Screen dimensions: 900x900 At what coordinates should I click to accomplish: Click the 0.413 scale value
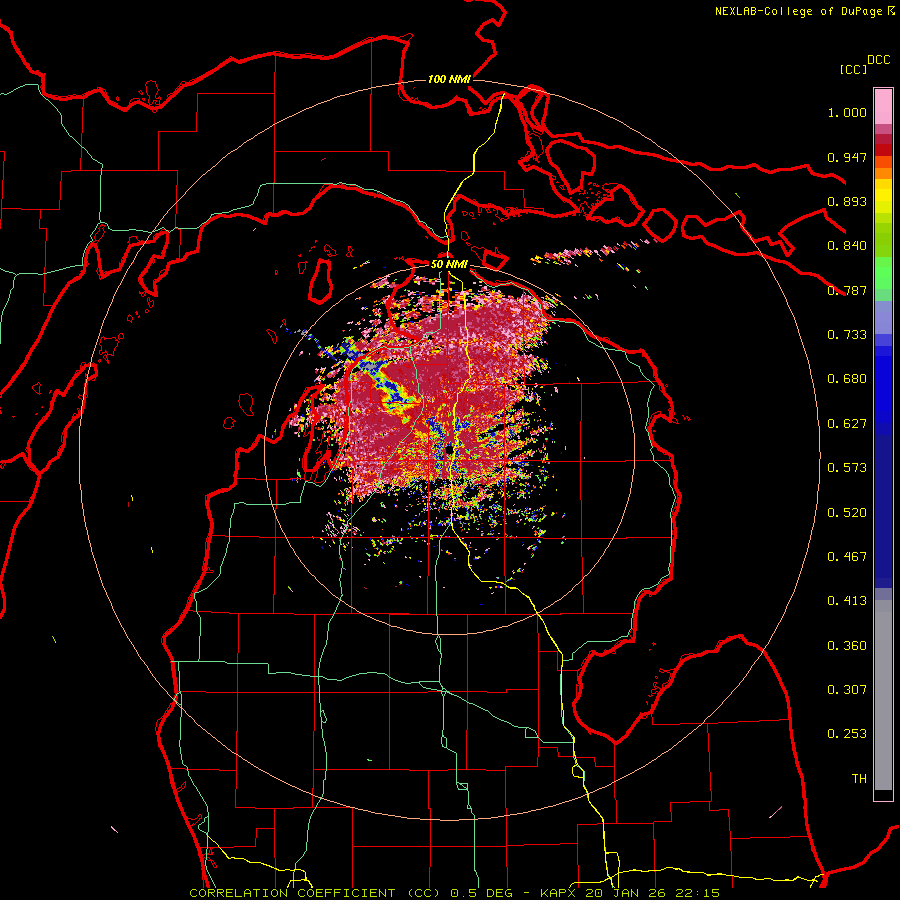pyautogui.click(x=847, y=601)
